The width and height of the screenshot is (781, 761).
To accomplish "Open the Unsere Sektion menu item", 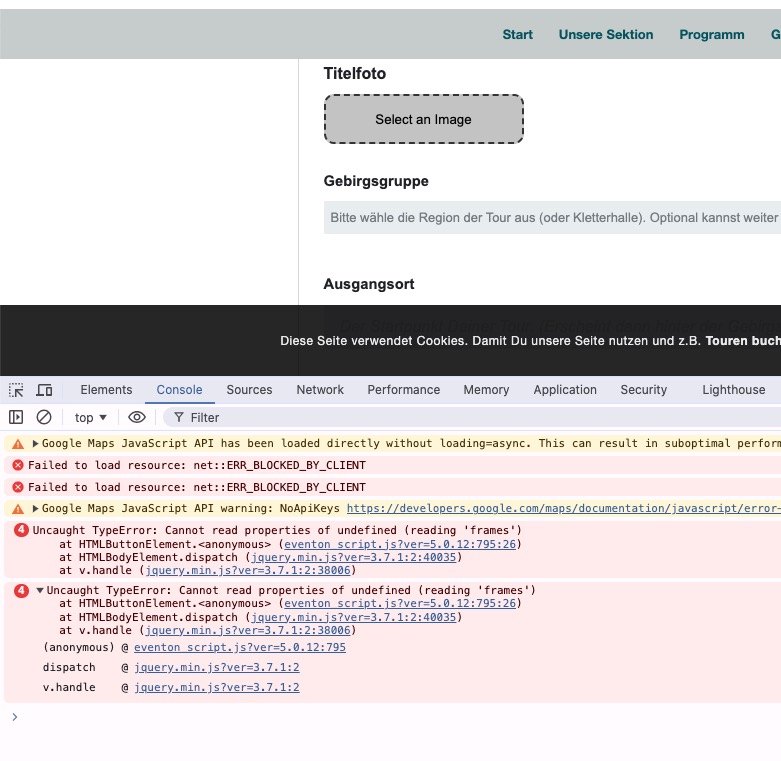I will (606, 34).
